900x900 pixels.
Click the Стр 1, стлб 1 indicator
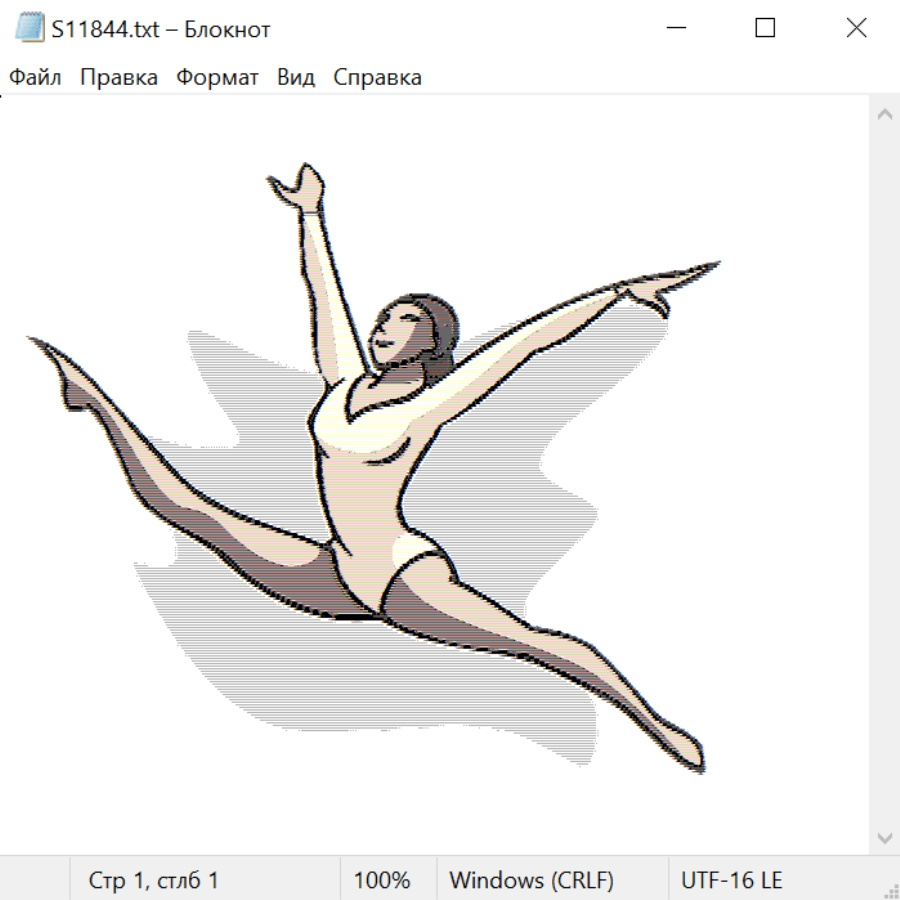(x=153, y=881)
